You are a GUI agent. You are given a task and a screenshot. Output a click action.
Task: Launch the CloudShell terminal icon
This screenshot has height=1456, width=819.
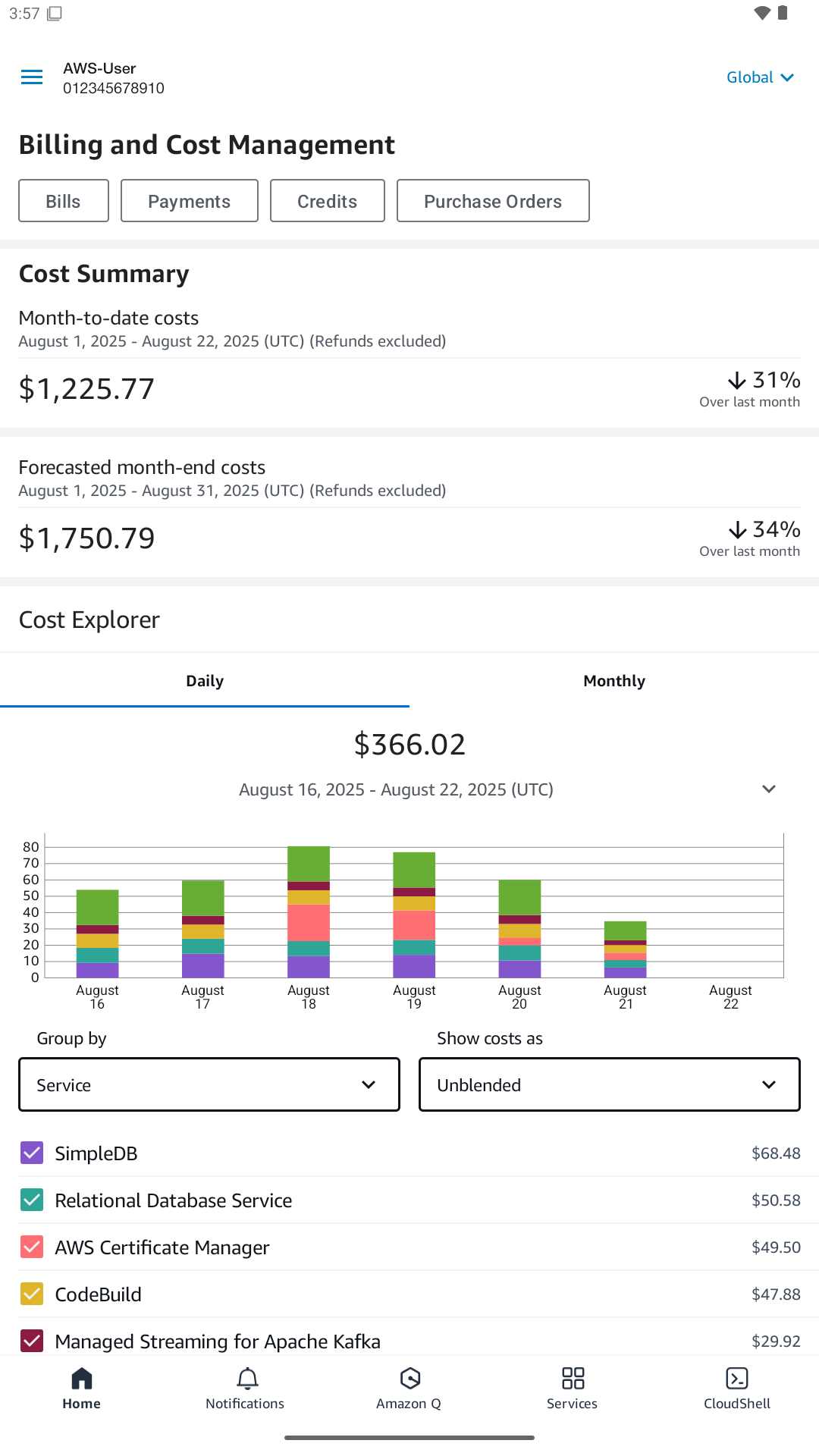[737, 1379]
